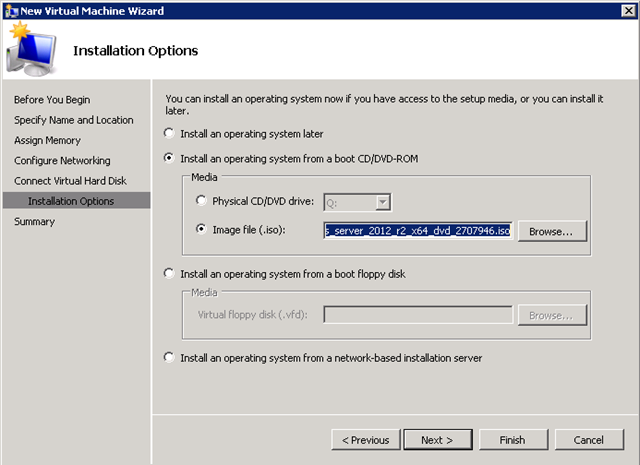Click the ISO image file path field

tap(418, 231)
